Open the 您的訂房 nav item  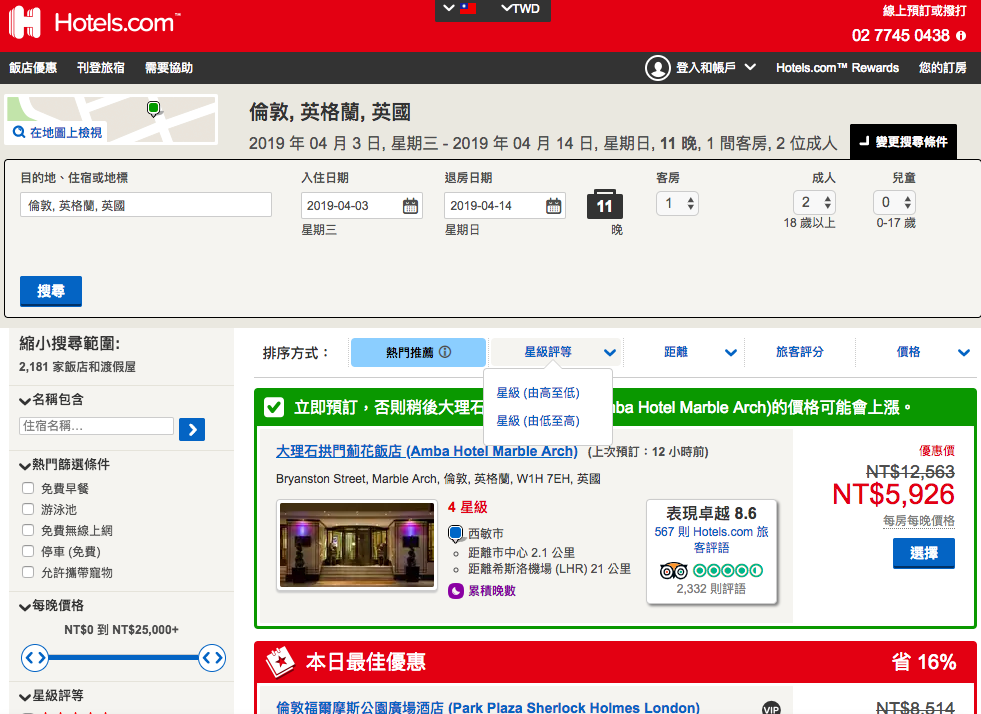[942, 68]
